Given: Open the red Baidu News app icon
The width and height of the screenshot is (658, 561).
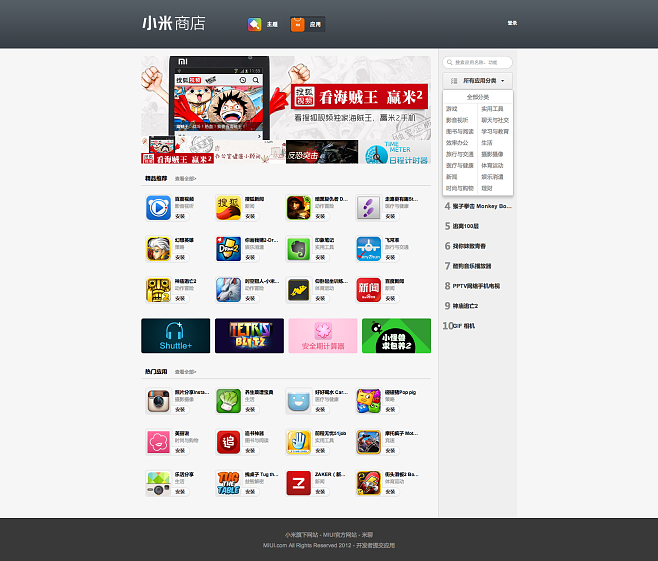Looking at the screenshot, I should 368,290.
